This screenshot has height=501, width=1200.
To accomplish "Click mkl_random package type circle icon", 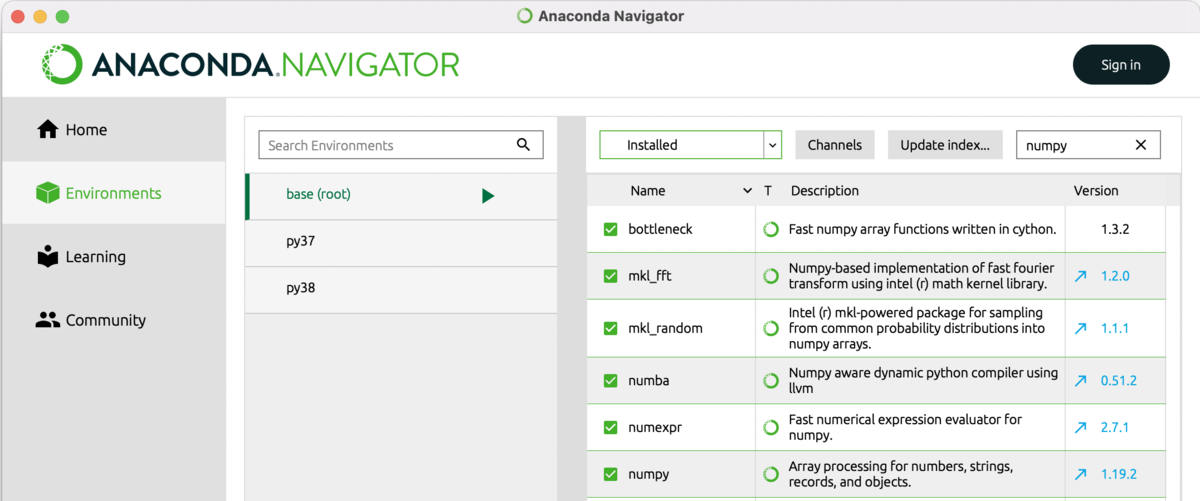I will (x=770, y=328).
